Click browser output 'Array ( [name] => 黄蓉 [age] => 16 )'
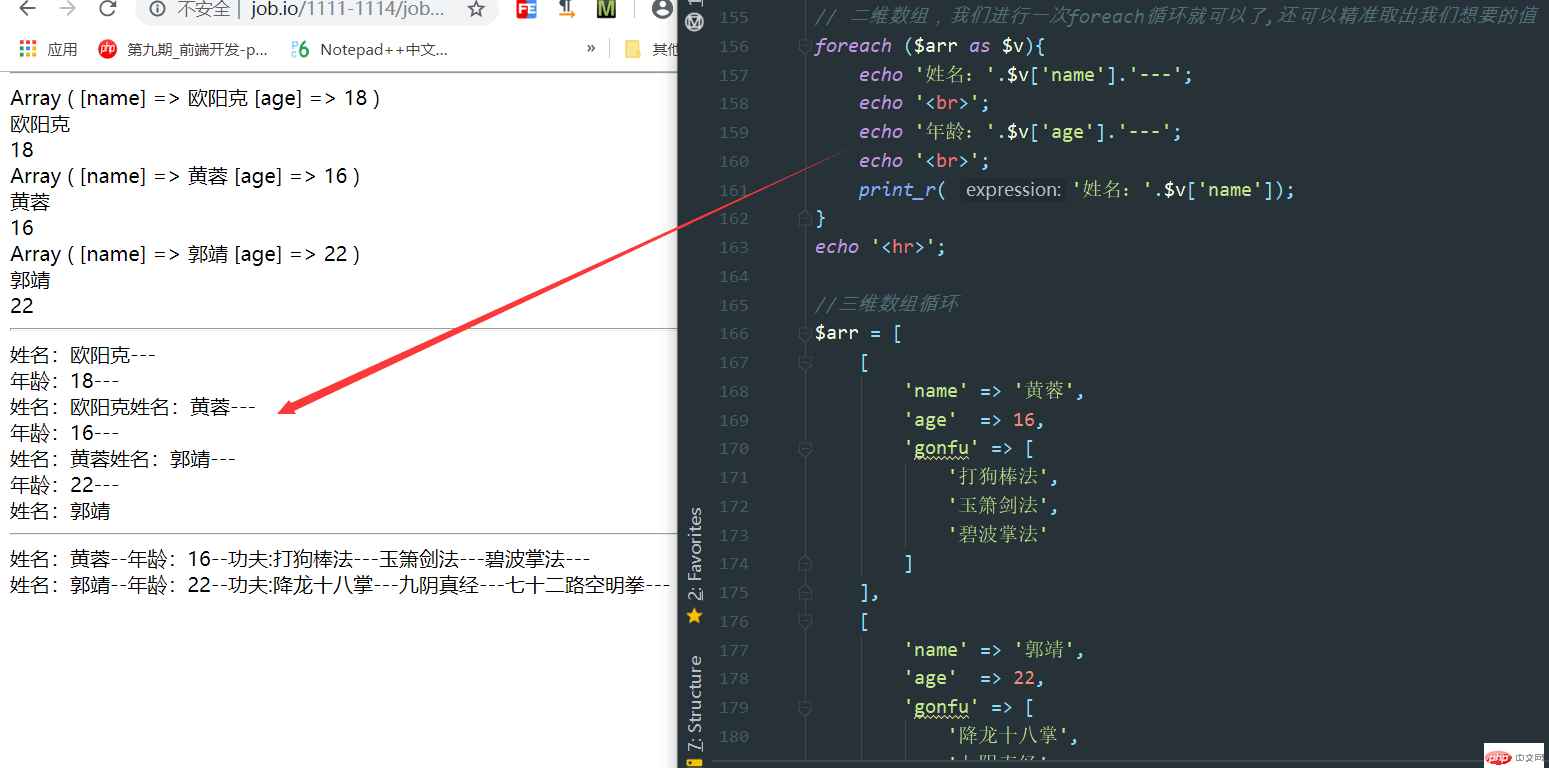Viewport: 1549px width, 768px height. [185, 176]
